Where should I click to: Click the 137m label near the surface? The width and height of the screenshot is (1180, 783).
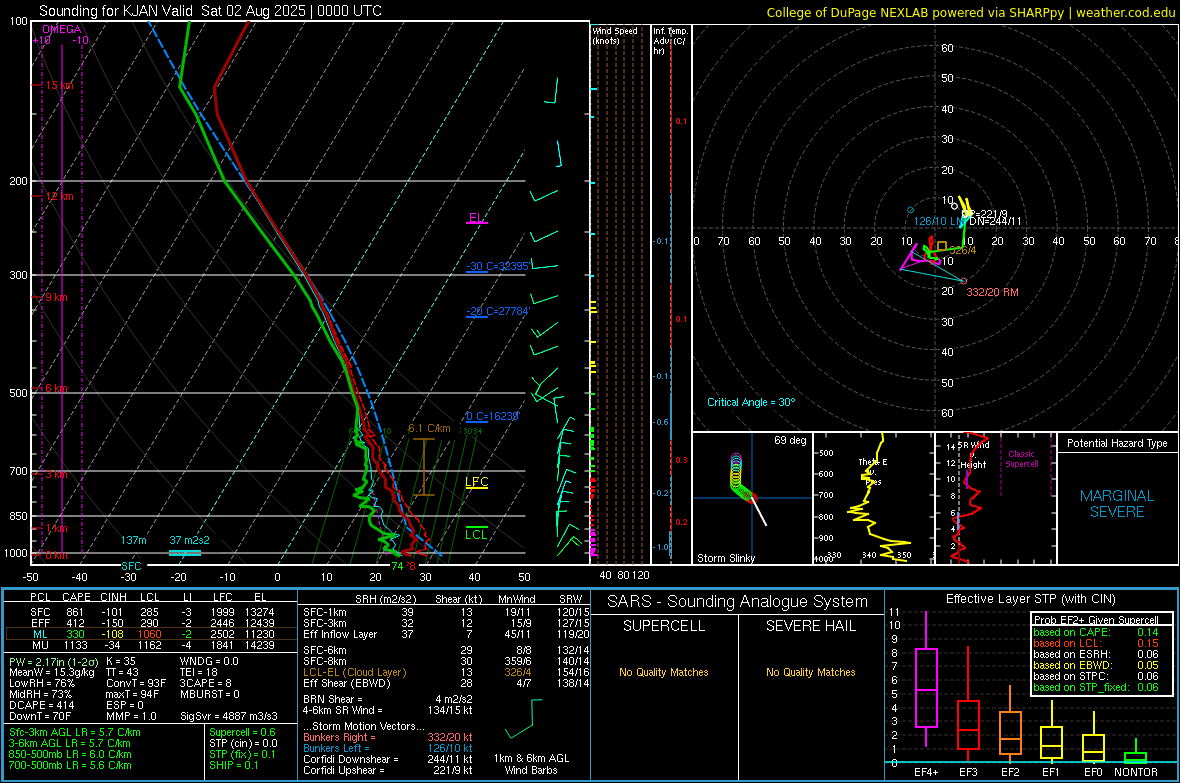[x=133, y=540]
